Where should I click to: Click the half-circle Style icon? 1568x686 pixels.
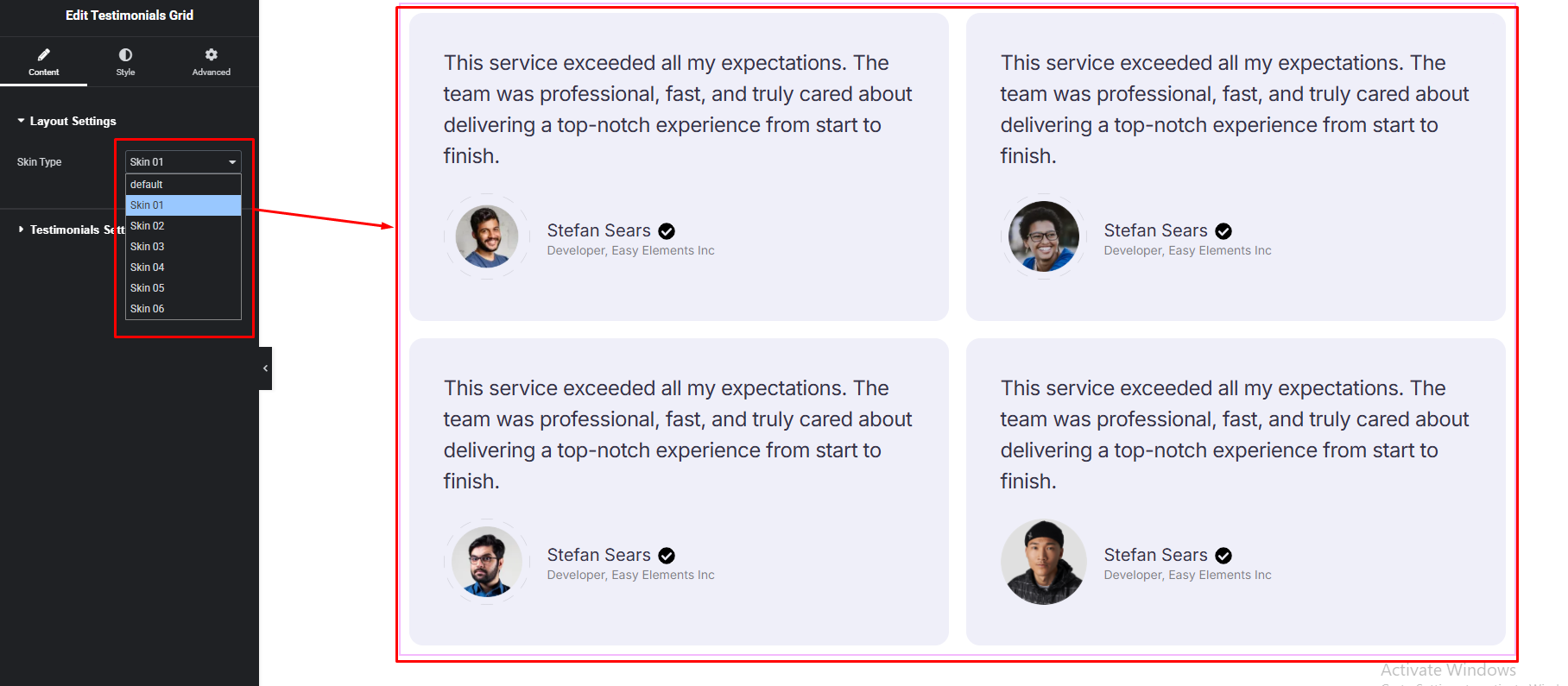[125, 54]
